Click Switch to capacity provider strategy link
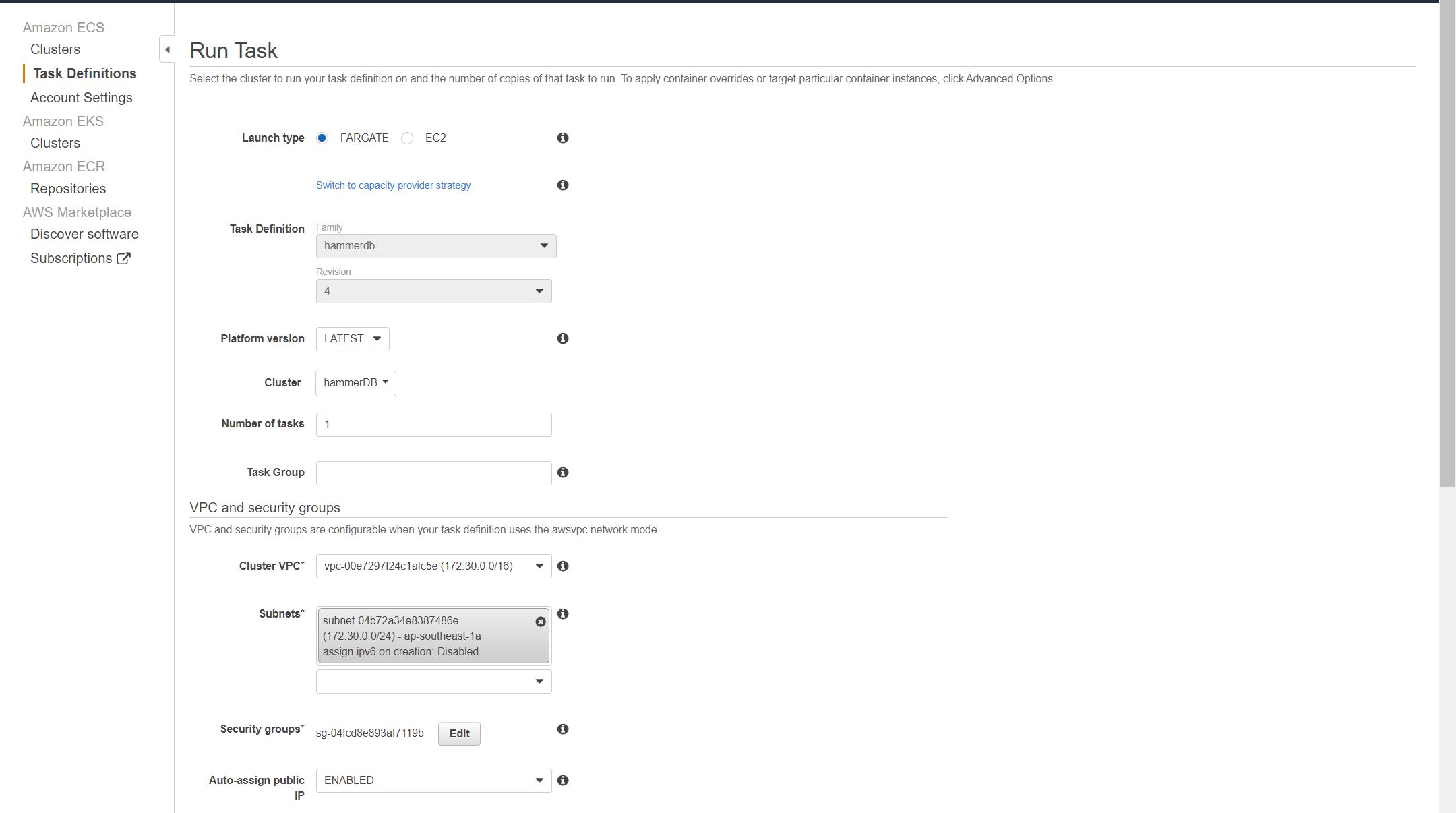This screenshot has width=1456, height=813. pyautogui.click(x=393, y=185)
